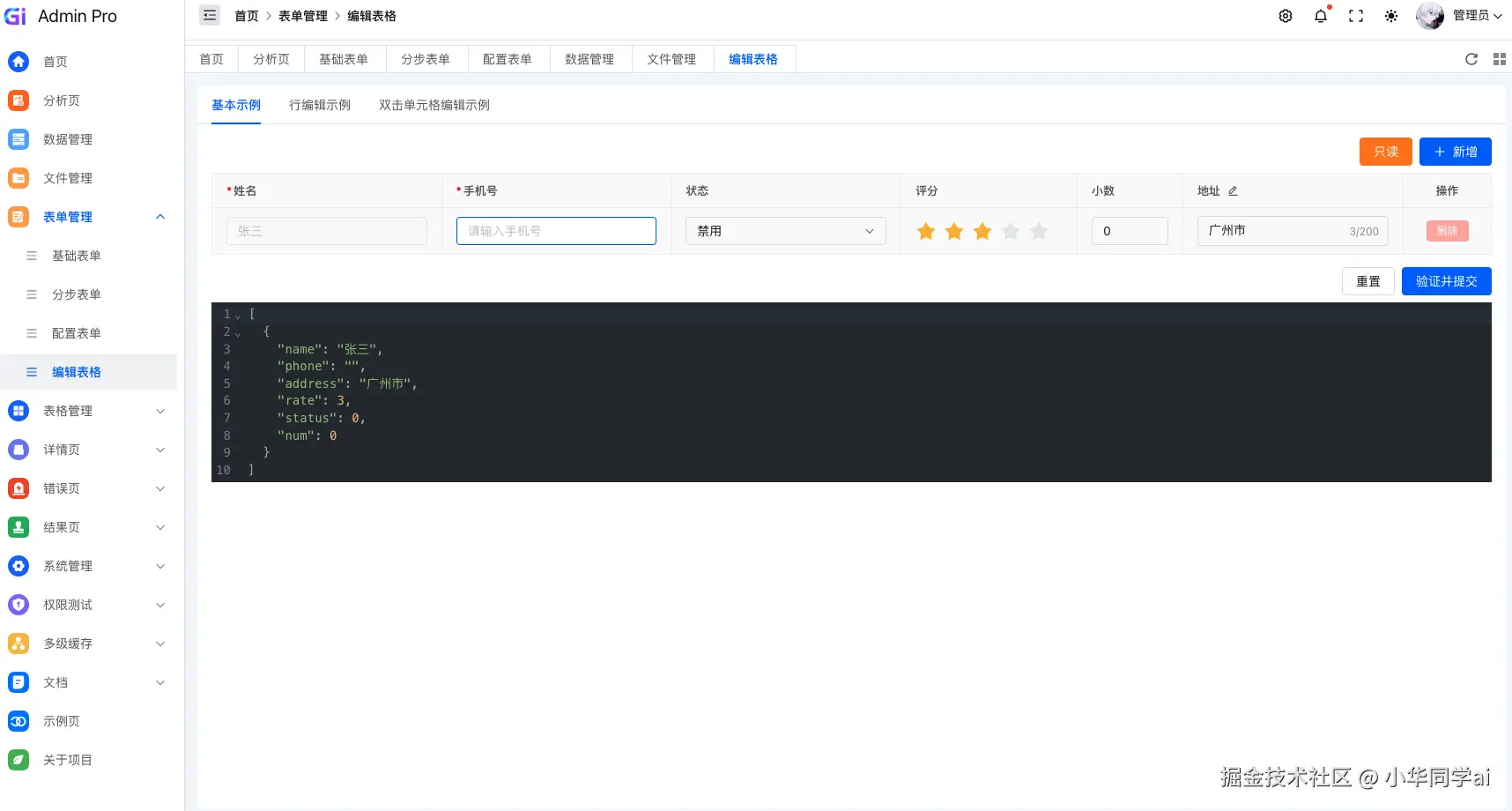The width and height of the screenshot is (1512, 811).
Task: Open the notifications bell
Action: point(1321,16)
